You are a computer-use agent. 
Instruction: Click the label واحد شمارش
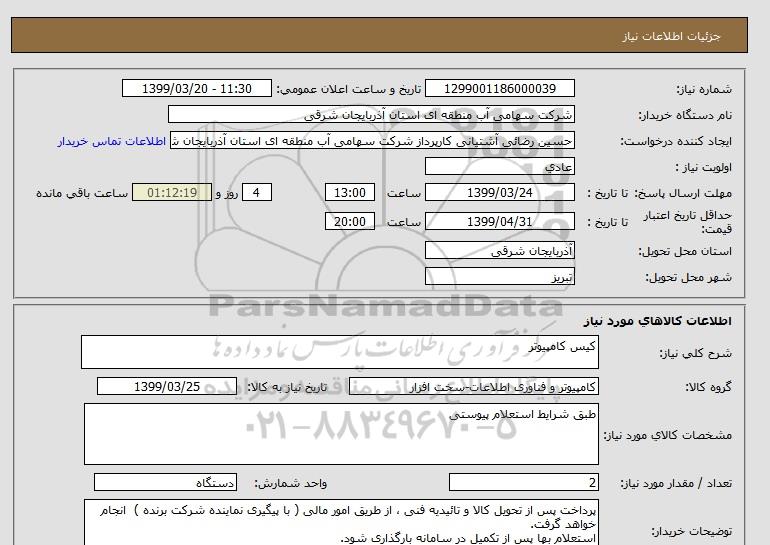click(291, 484)
